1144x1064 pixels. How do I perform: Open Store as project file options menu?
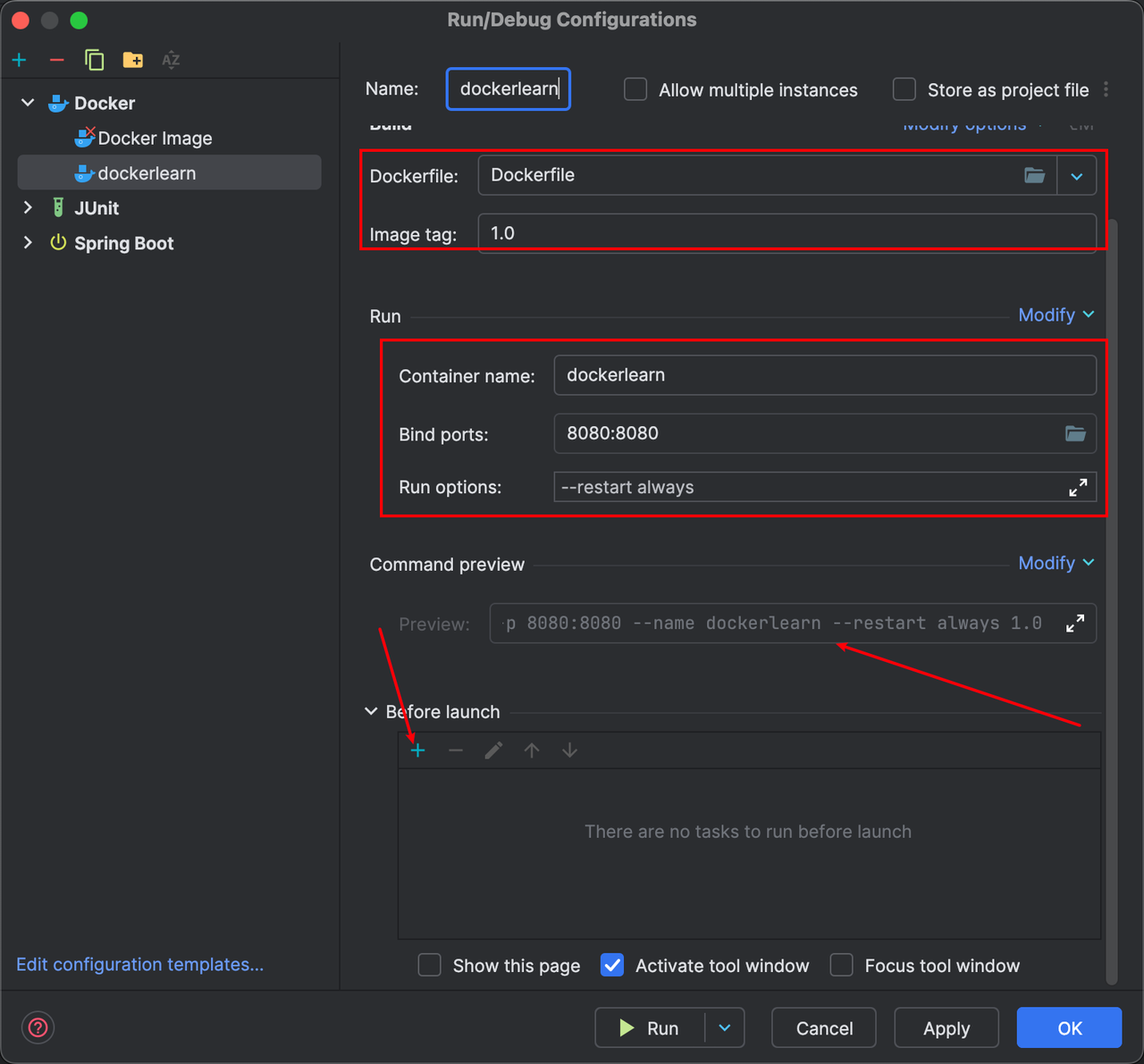[1106, 89]
